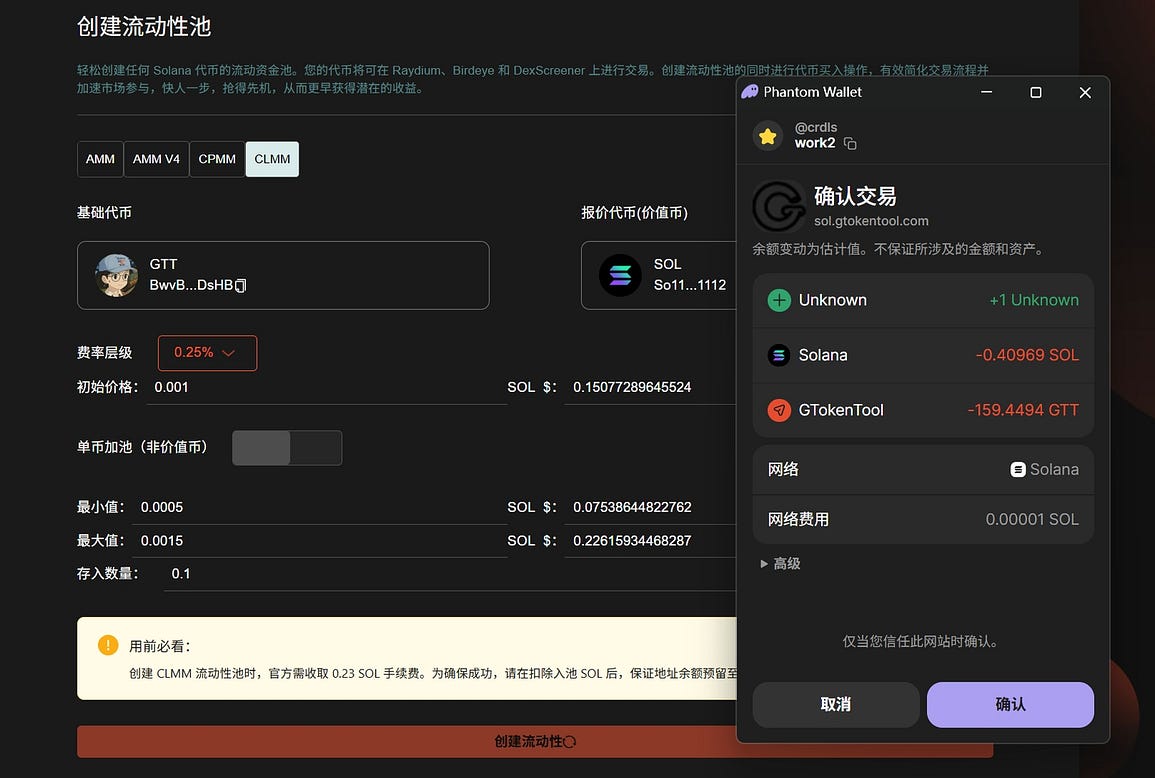Click the star account avatar
The height and width of the screenshot is (778, 1155).
coord(768,136)
